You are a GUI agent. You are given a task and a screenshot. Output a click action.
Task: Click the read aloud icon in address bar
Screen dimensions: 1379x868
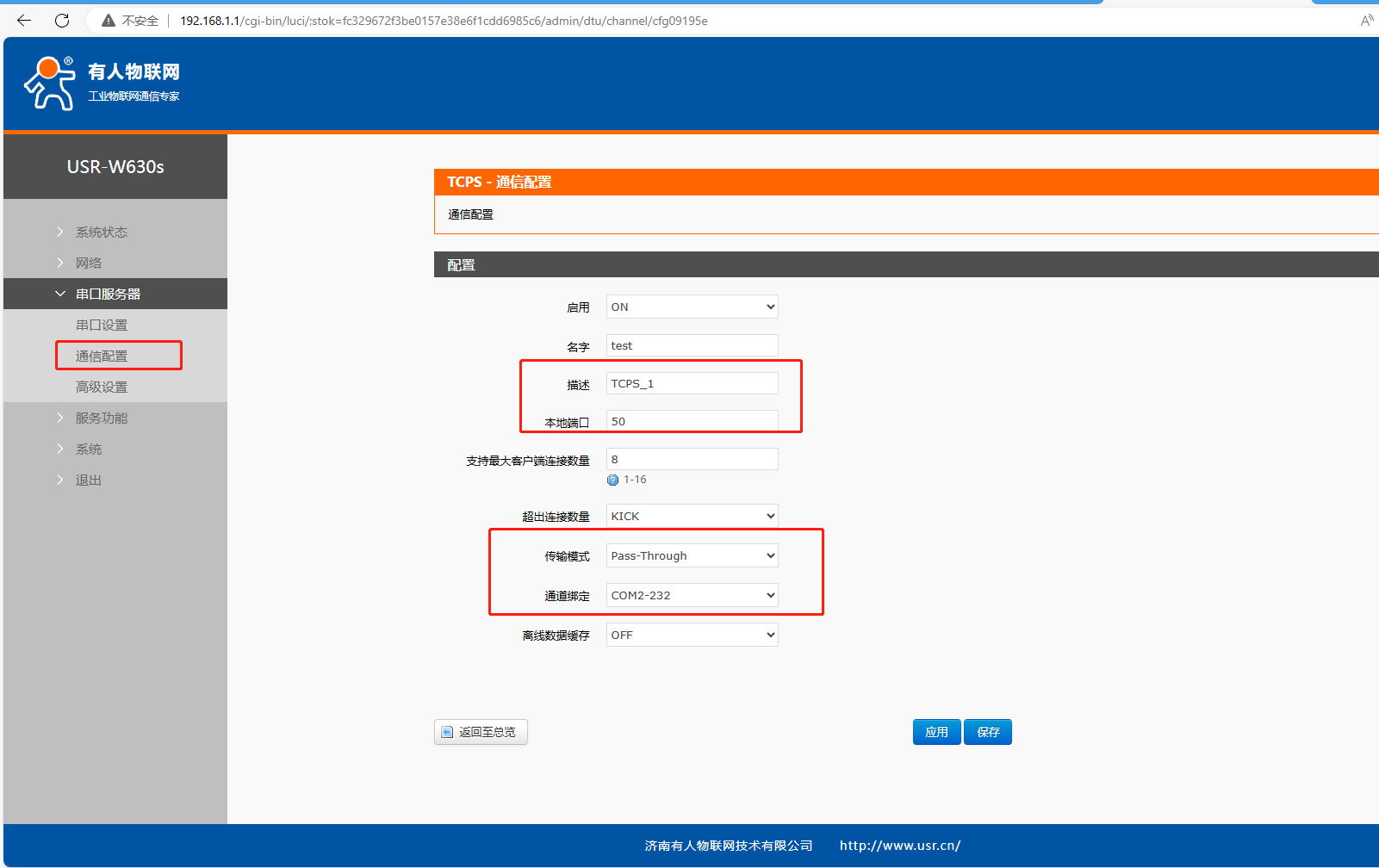[1366, 21]
